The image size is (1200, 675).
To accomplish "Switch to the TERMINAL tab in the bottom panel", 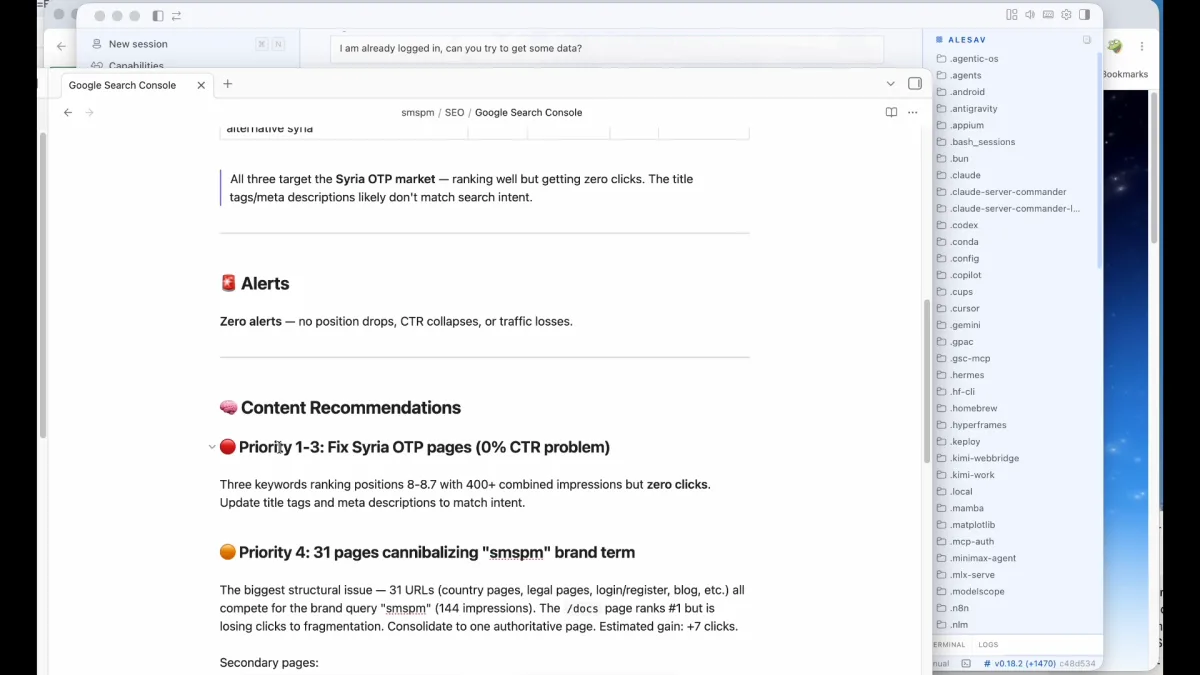I will [950, 645].
